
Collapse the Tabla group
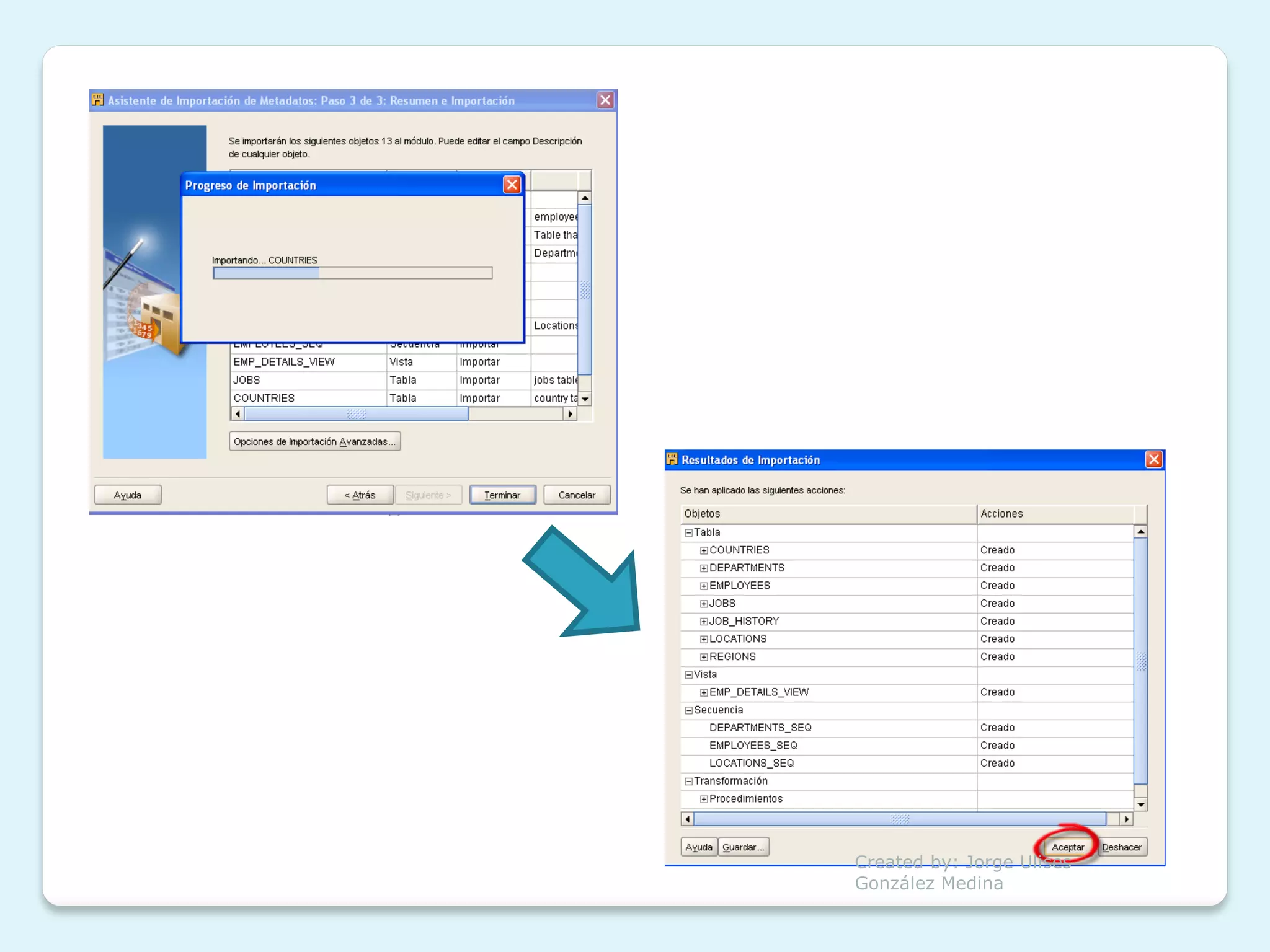(x=688, y=532)
